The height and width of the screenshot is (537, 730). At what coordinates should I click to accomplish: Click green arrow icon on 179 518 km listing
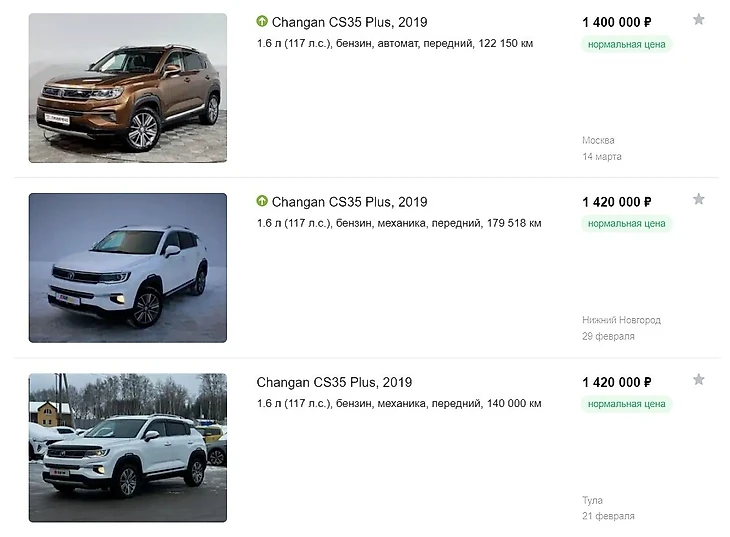pyautogui.click(x=262, y=202)
